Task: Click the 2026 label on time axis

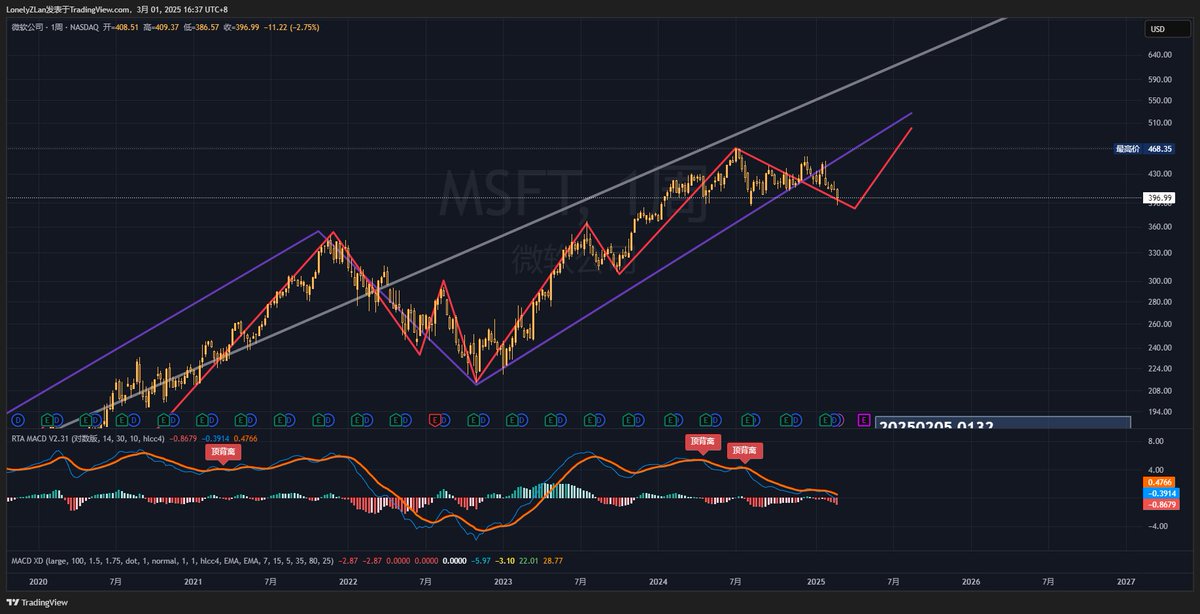Action: point(970,581)
